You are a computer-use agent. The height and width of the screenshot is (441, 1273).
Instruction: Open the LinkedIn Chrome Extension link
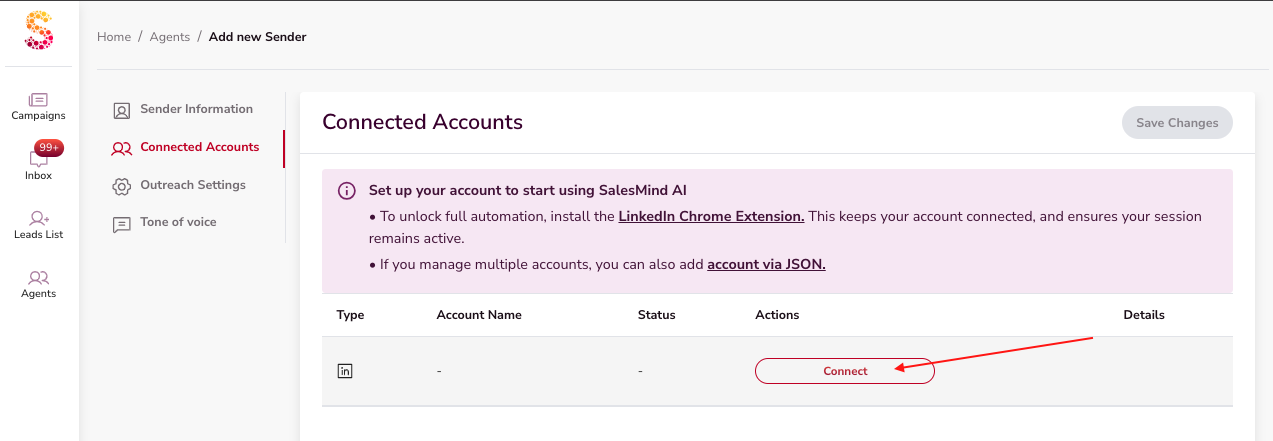[x=711, y=216]
